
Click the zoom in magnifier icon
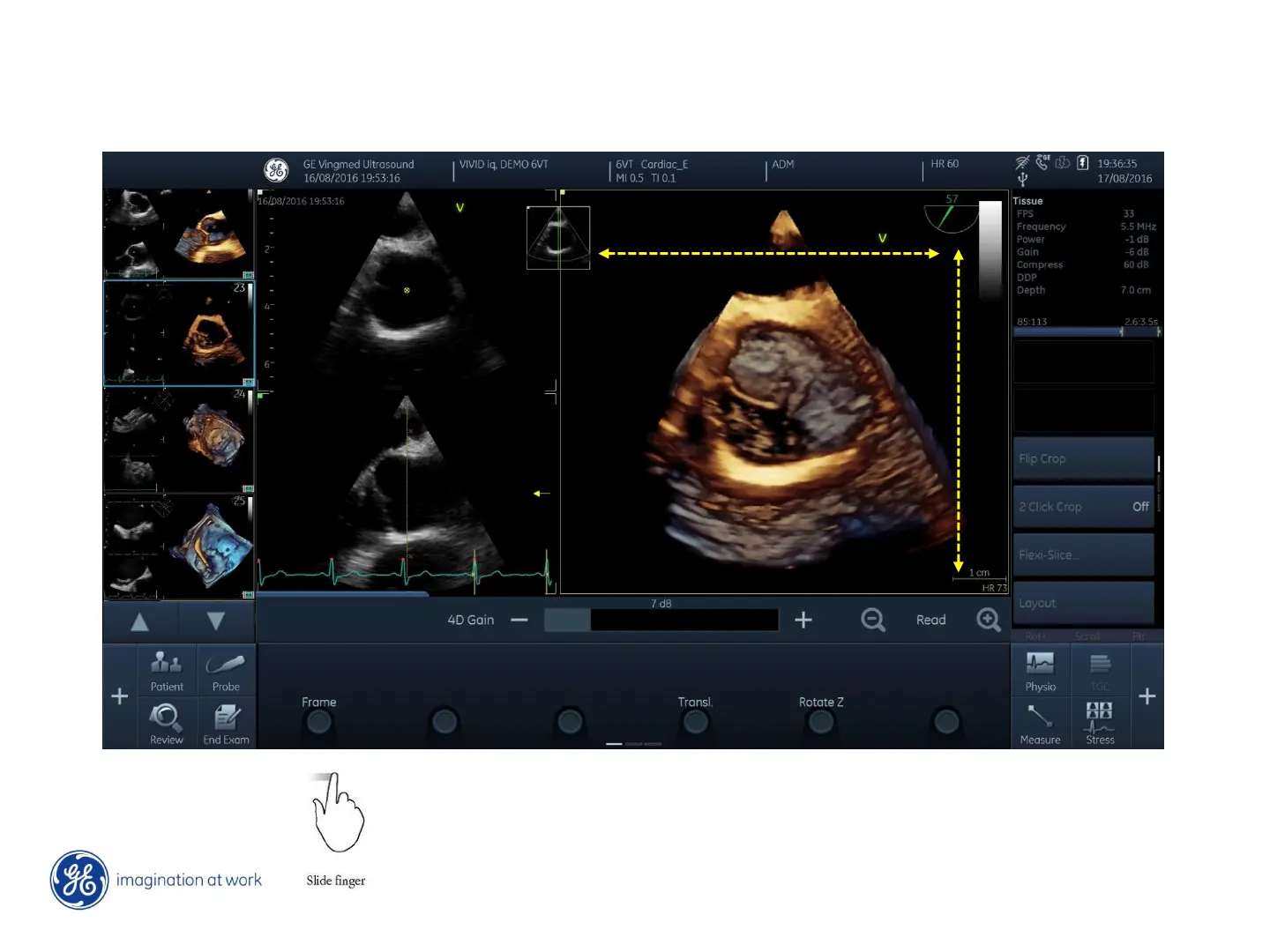(989, 620)
